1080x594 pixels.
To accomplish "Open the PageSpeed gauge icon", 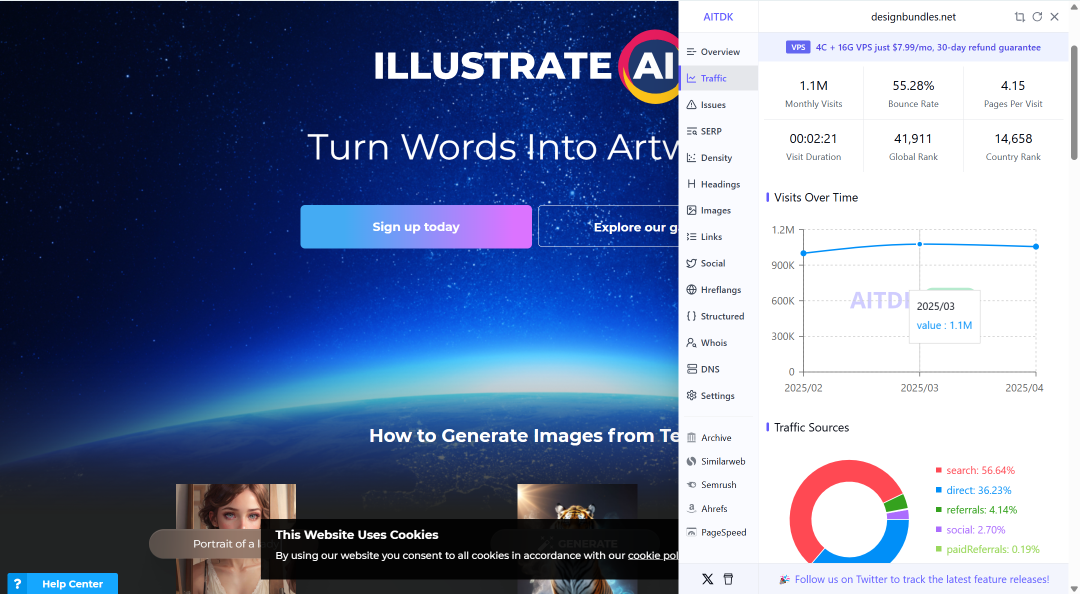I will coord(691,533).
